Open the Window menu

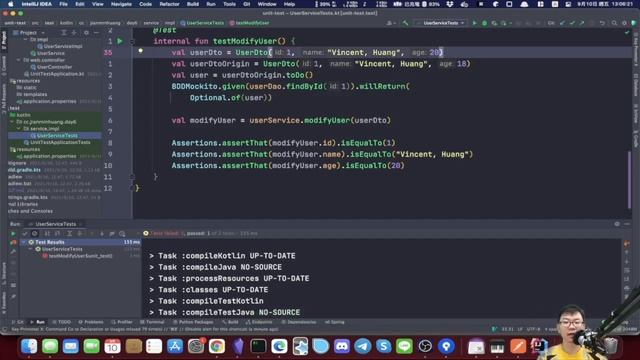pos(267,4)
